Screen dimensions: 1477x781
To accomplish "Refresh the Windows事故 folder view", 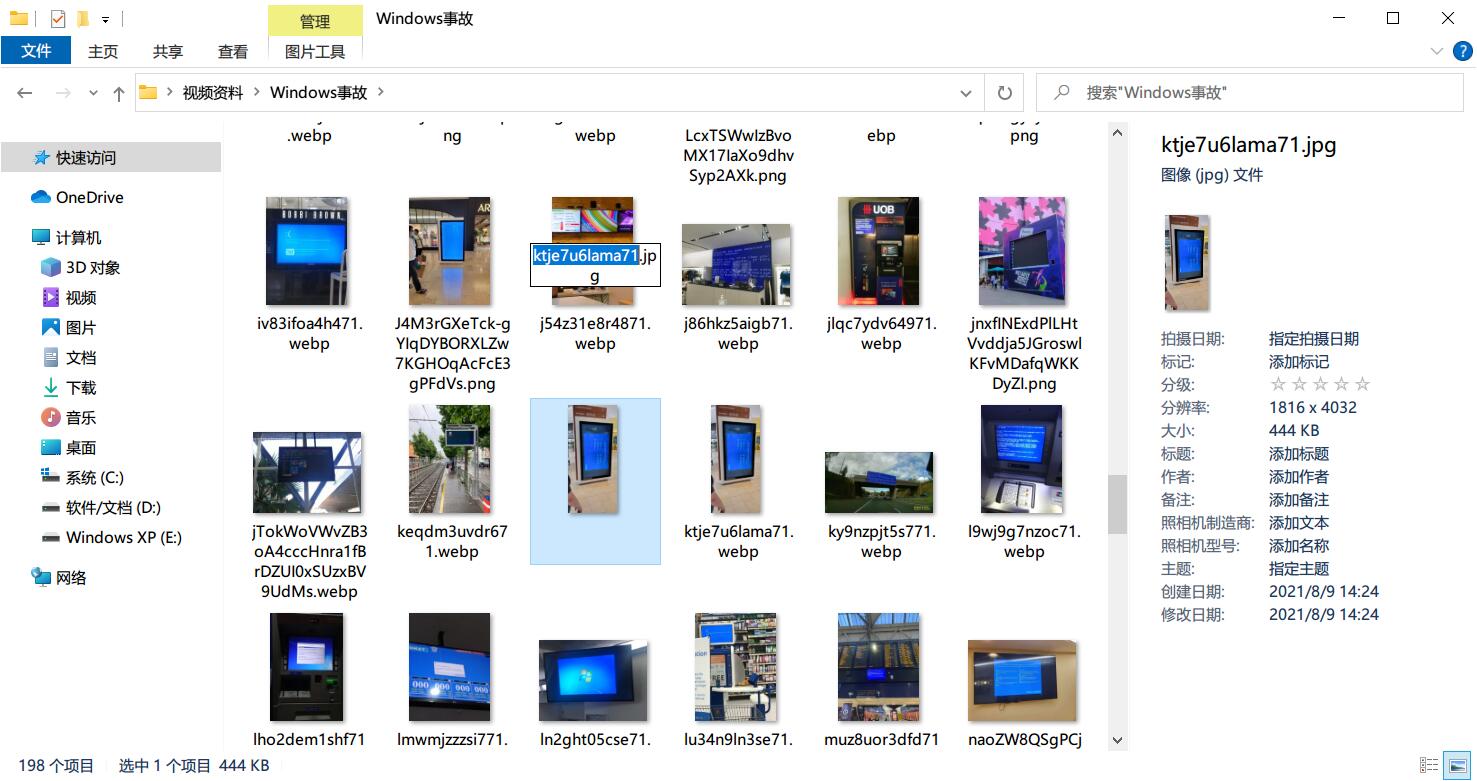I will click(1004, 93).
